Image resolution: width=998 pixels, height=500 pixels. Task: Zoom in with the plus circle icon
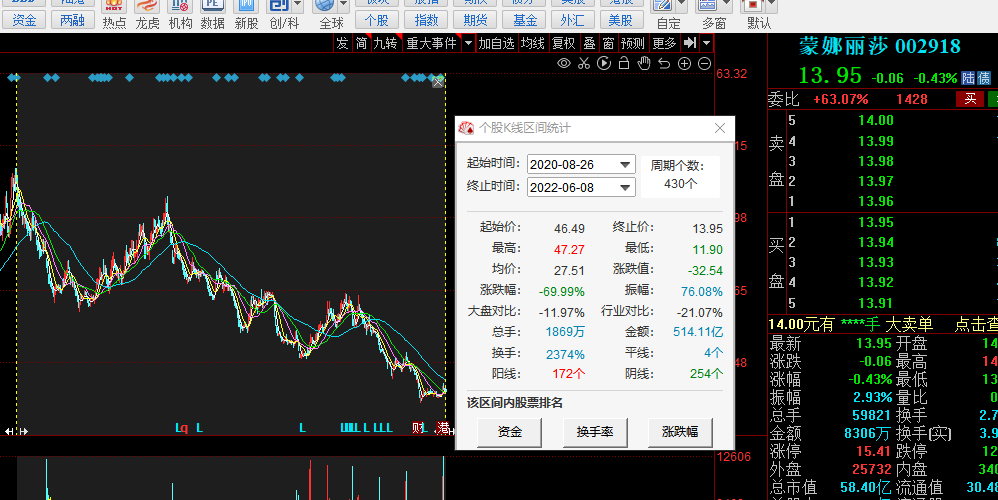pos(684,63)
